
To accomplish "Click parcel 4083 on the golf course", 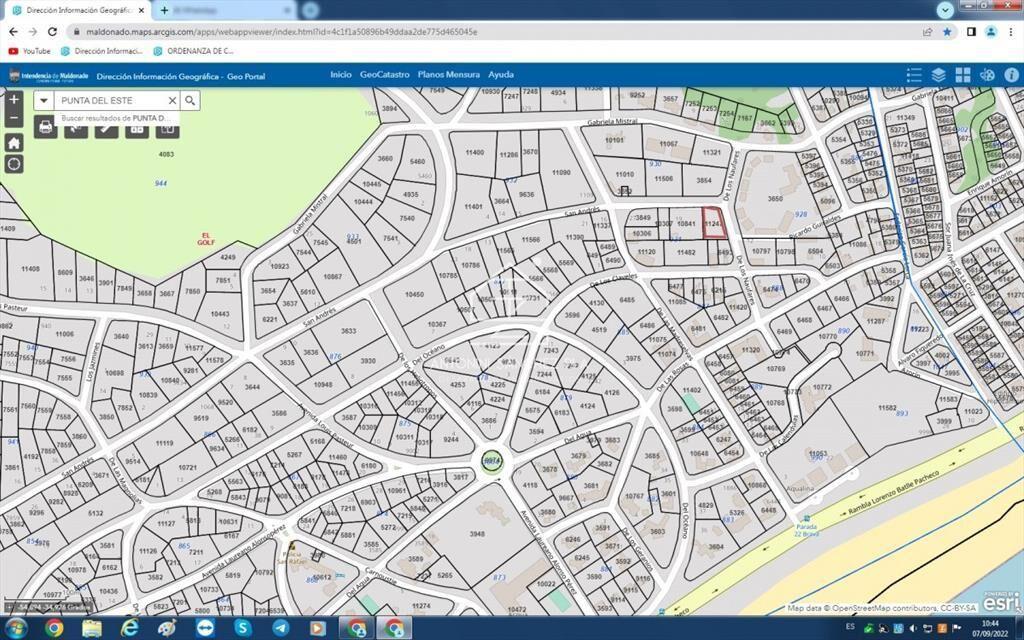I will click(167, 154).
